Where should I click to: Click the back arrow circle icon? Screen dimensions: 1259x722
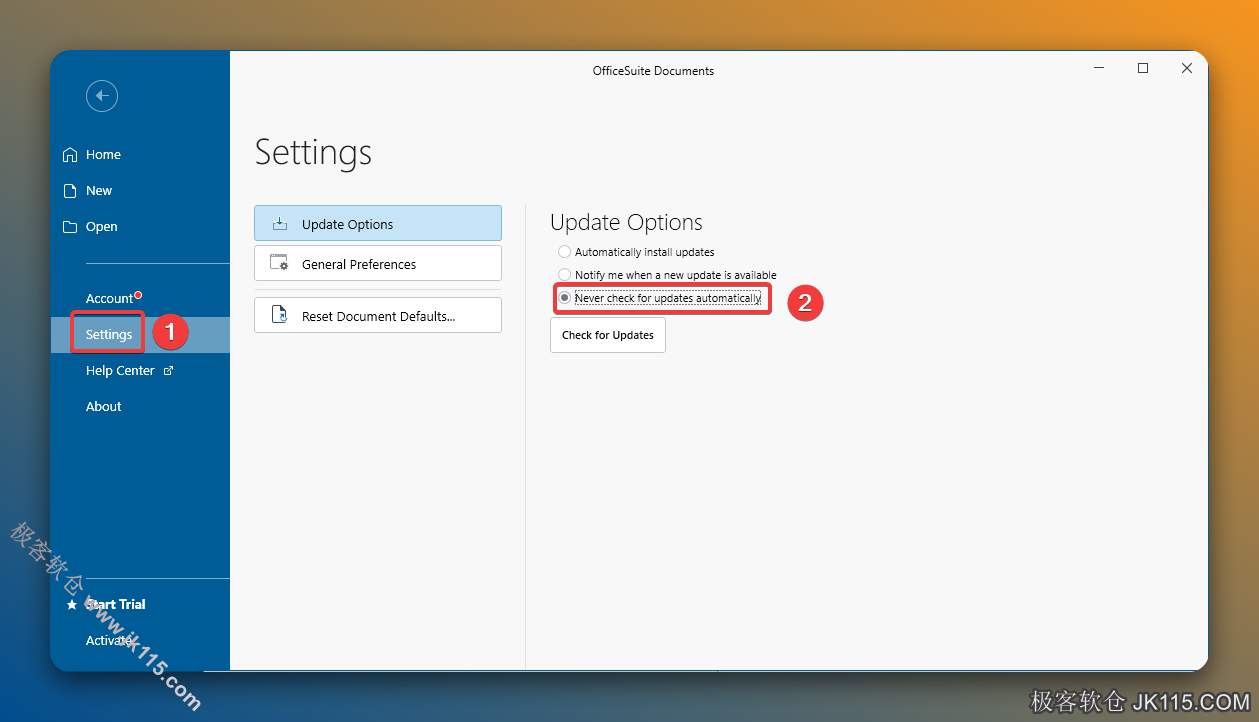point(102,96)
